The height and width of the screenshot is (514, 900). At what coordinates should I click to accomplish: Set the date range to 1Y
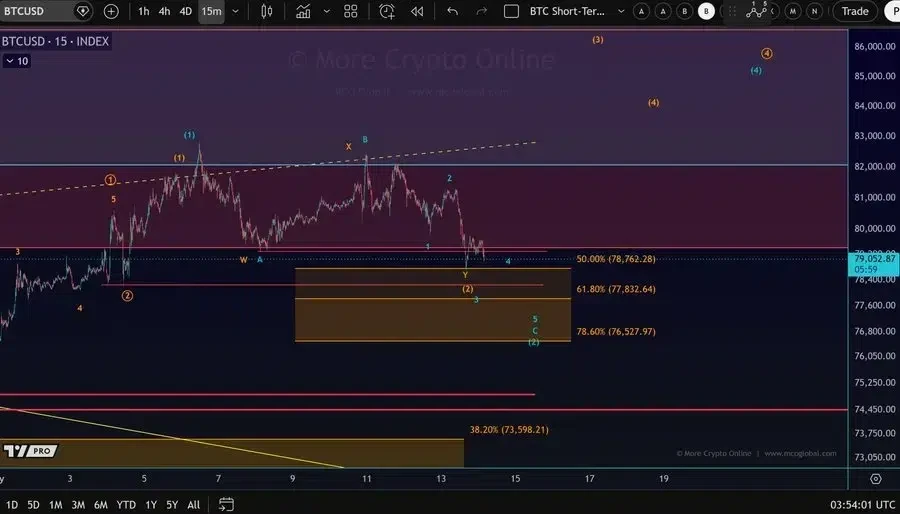[150, 505]
